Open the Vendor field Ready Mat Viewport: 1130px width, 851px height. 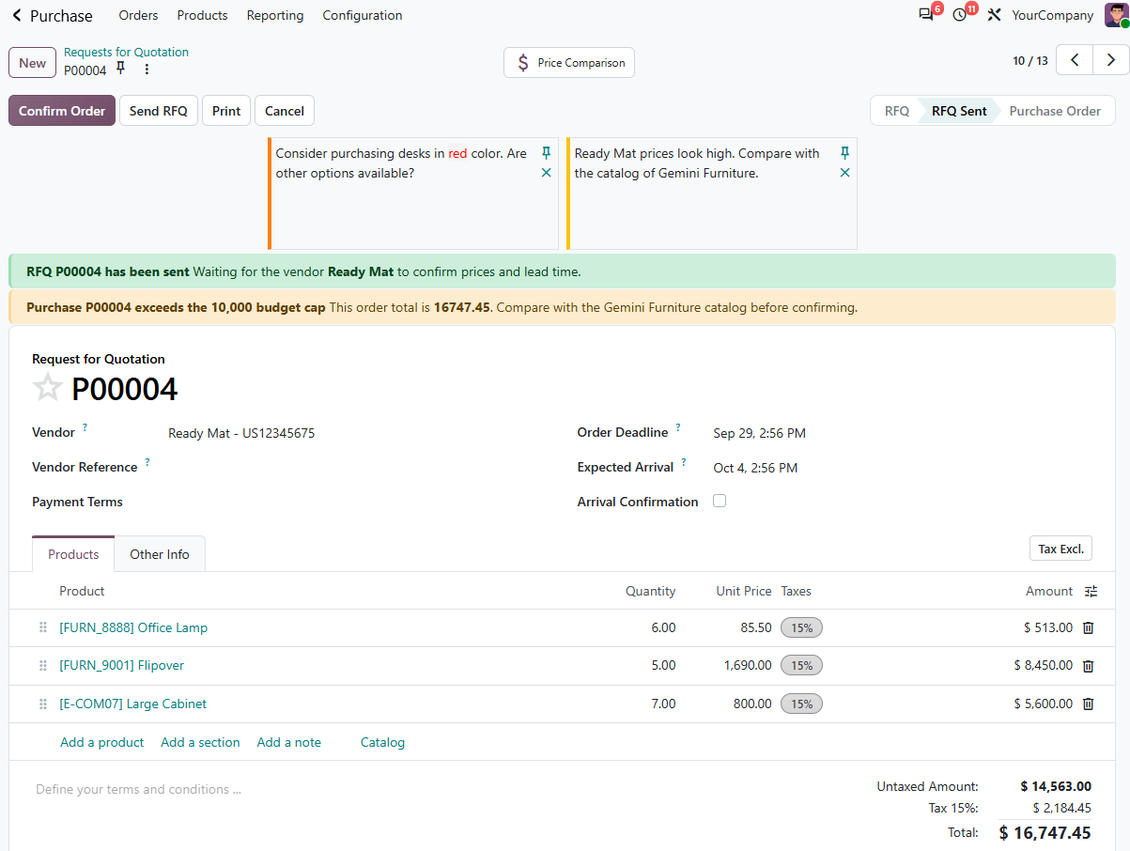(x=241, y=433)
